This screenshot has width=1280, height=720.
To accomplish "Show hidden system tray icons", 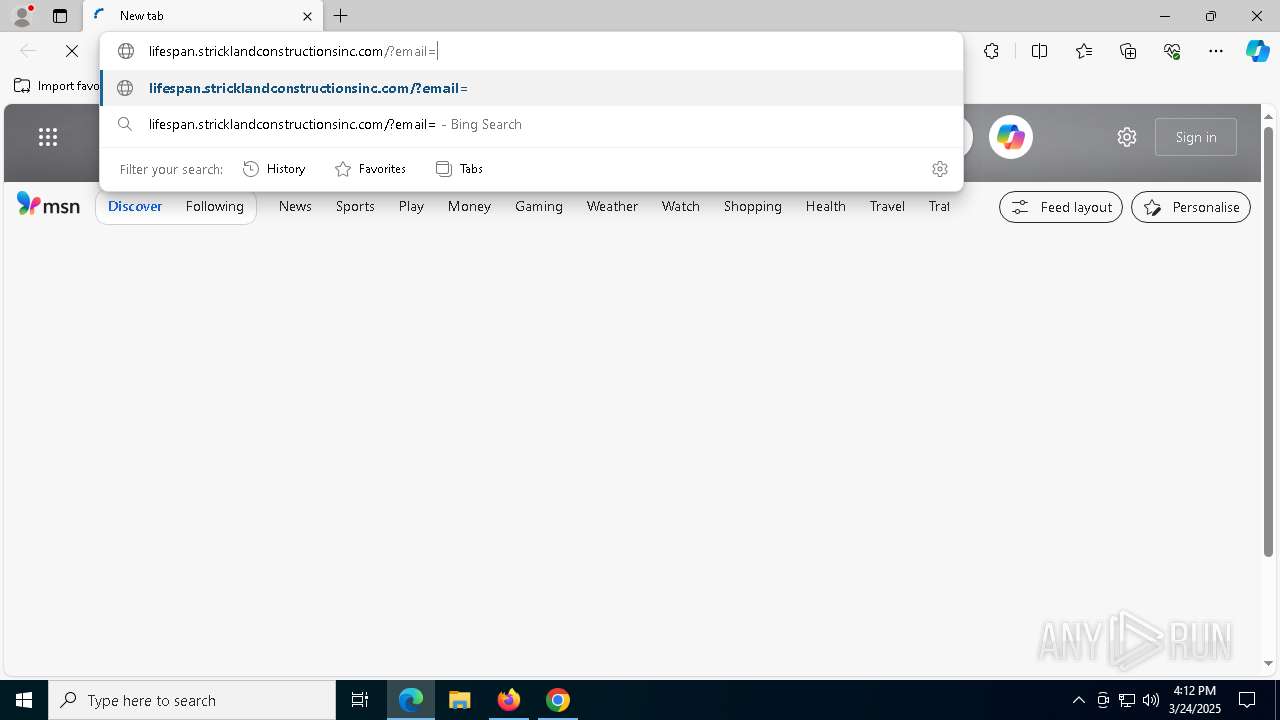I will pos(1078,700).
